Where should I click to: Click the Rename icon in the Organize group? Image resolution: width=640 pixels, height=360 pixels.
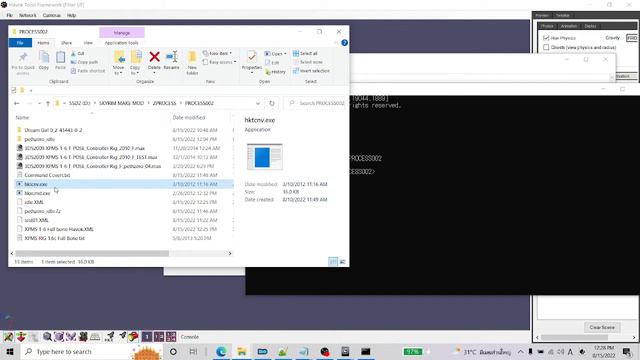click(x=171, y=57)
